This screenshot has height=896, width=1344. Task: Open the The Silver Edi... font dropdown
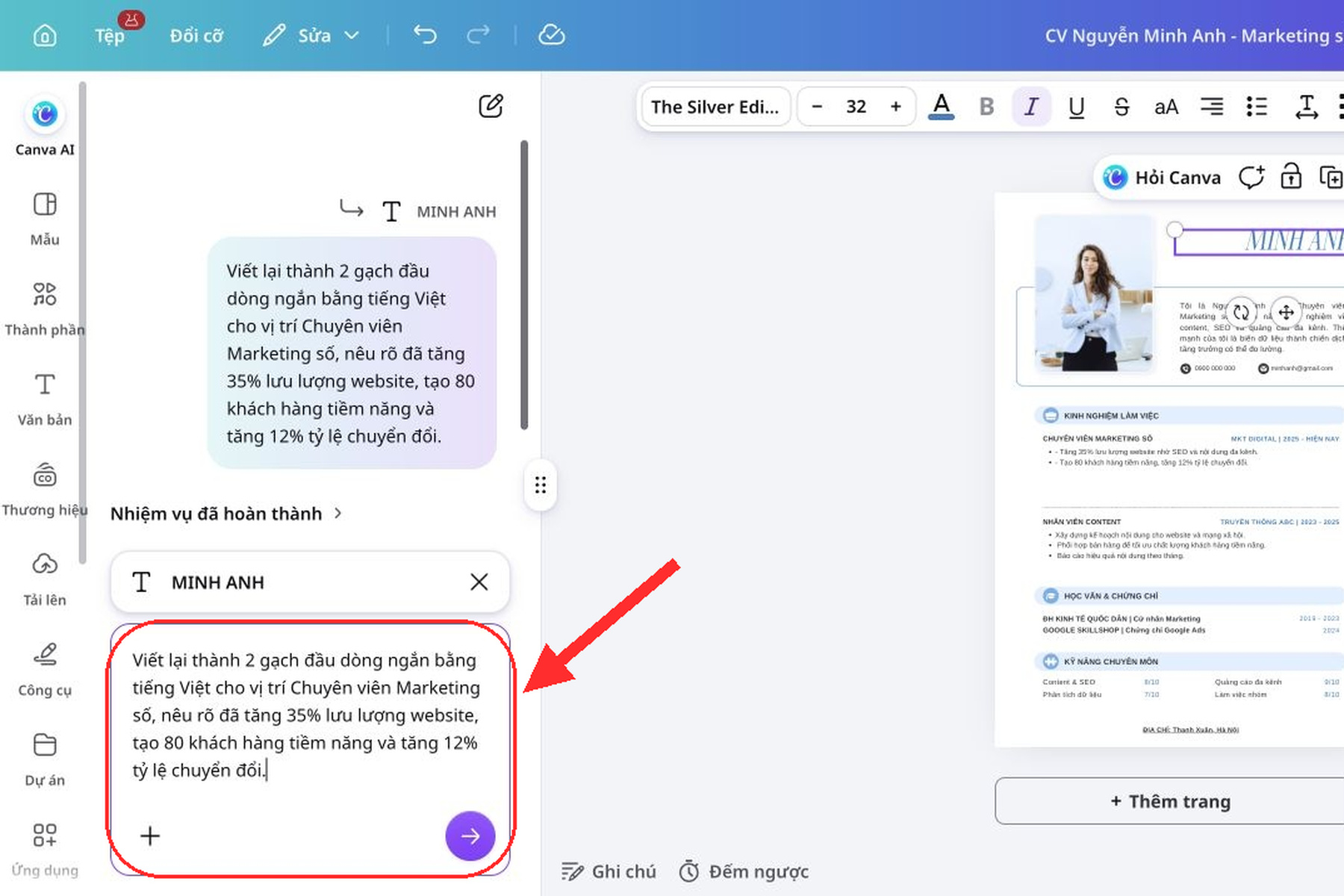[715, 107]
